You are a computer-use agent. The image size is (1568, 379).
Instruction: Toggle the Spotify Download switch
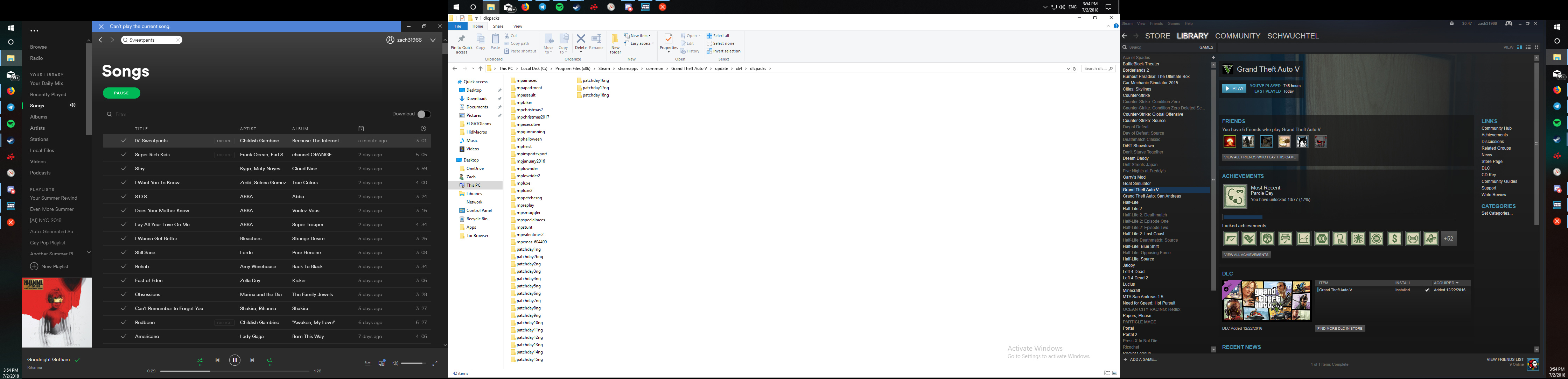423,114
